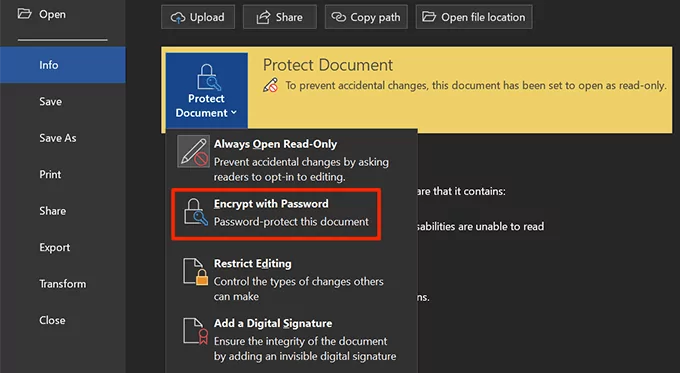This screenshot has width=680, height=373.
Task: Select Encrypt with Password menu entry
Action: point(276,214)
